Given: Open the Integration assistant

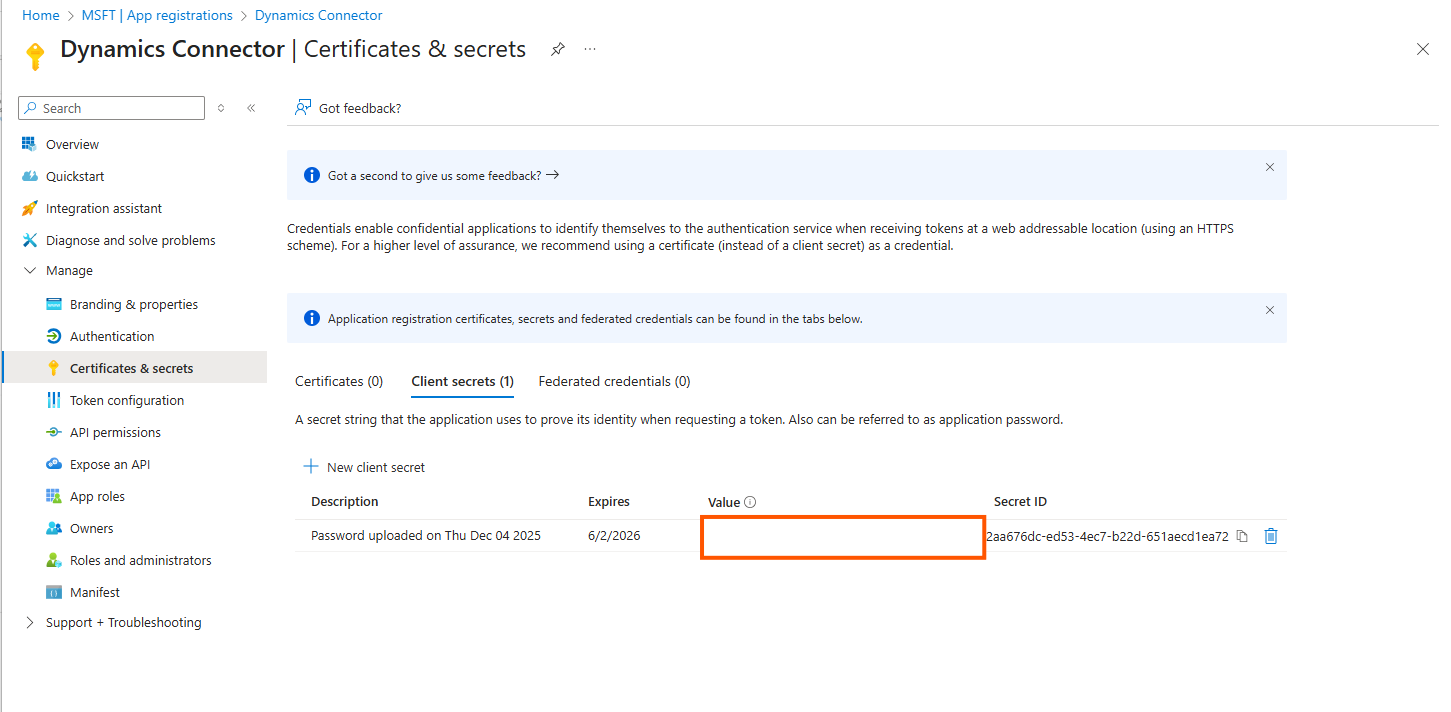Looking at the screenshot, I should [103, 208].
